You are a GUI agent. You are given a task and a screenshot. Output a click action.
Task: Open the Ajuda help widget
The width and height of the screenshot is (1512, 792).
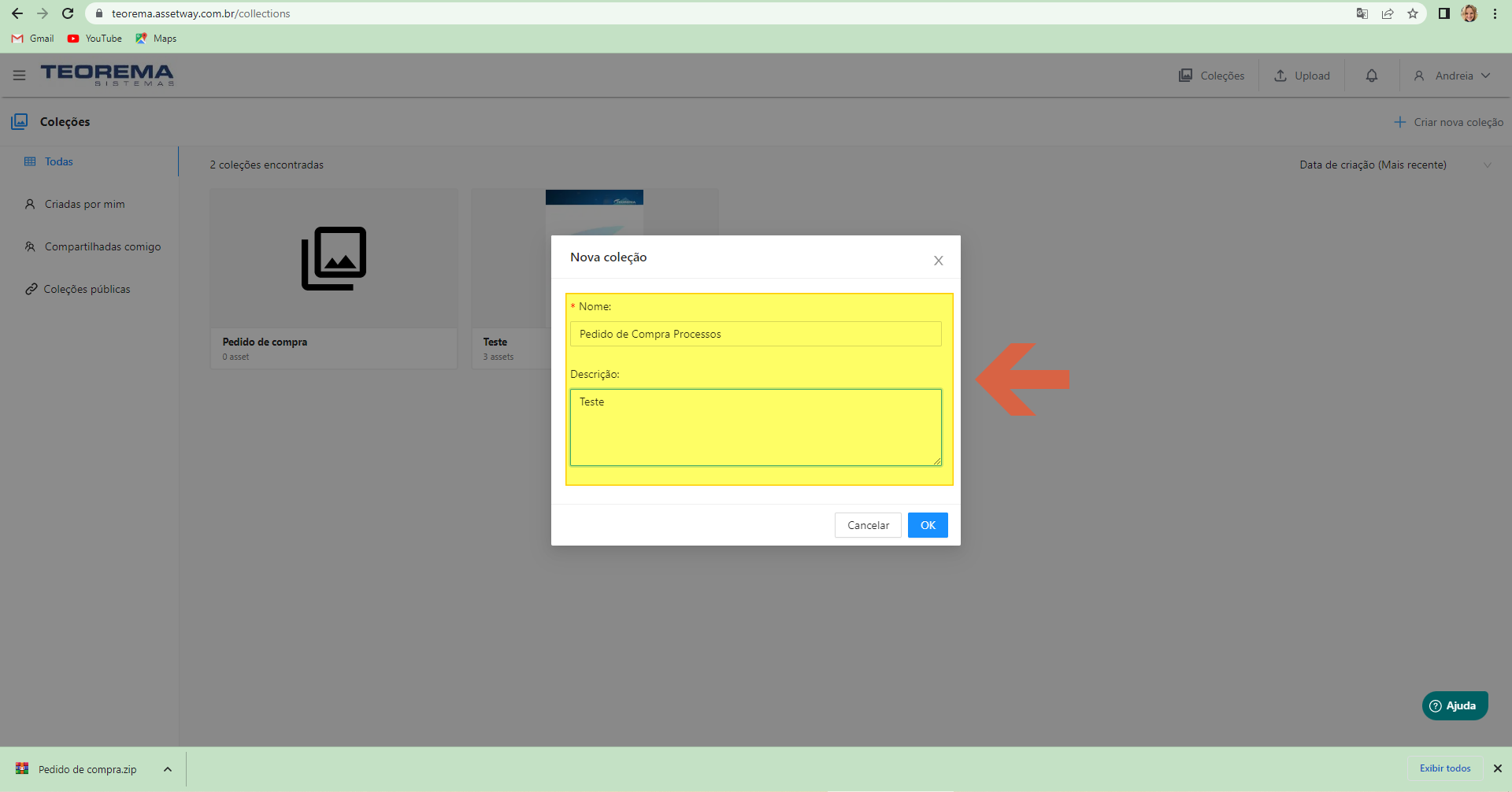point(1455,705)
